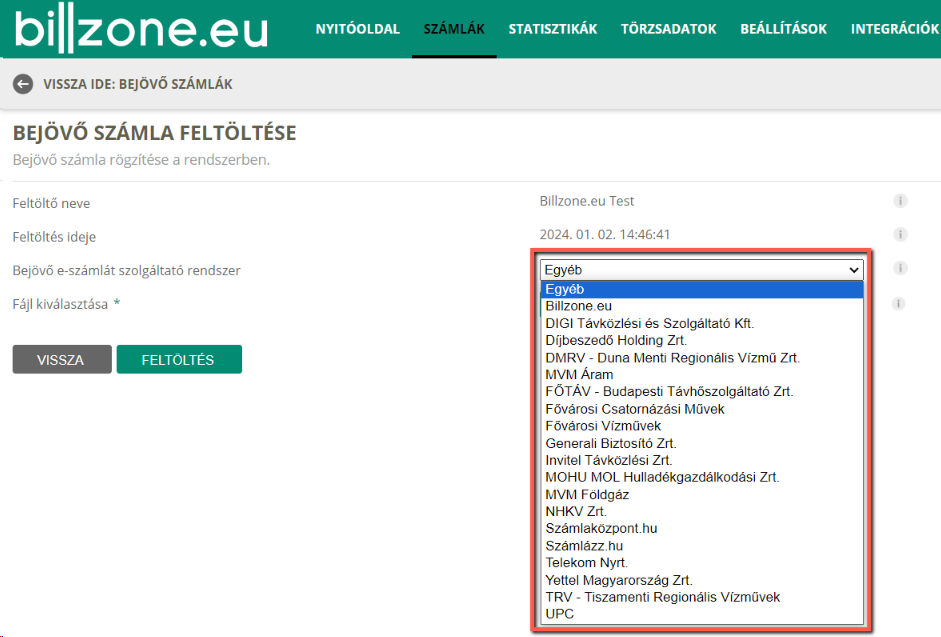This screenshot has height=637, width=941.
Task: Choose Generali Biztosító Zrt.
Action: pyautogui.click(x=702, y=444)
